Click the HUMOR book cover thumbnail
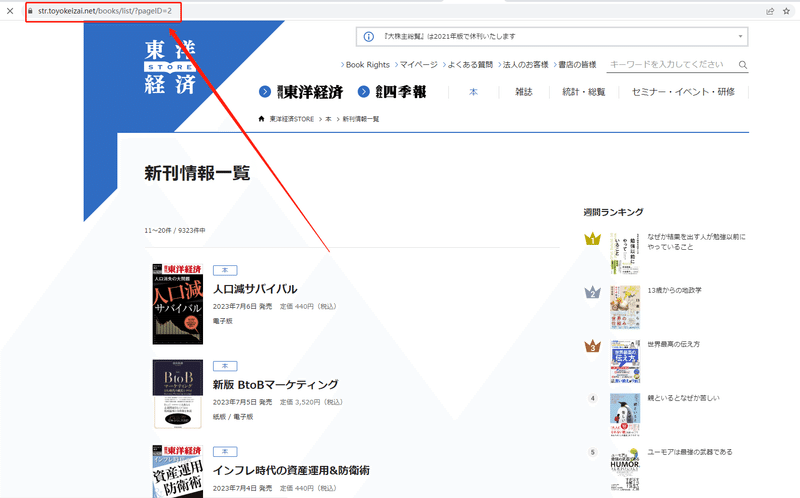This screenshot has height=498, width=800. tap(625, 469)
